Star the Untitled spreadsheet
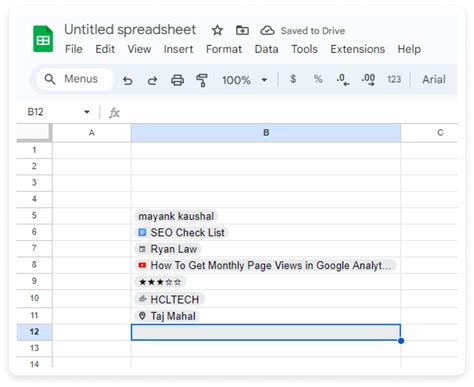Screen dimensions: 474x387 217,30
